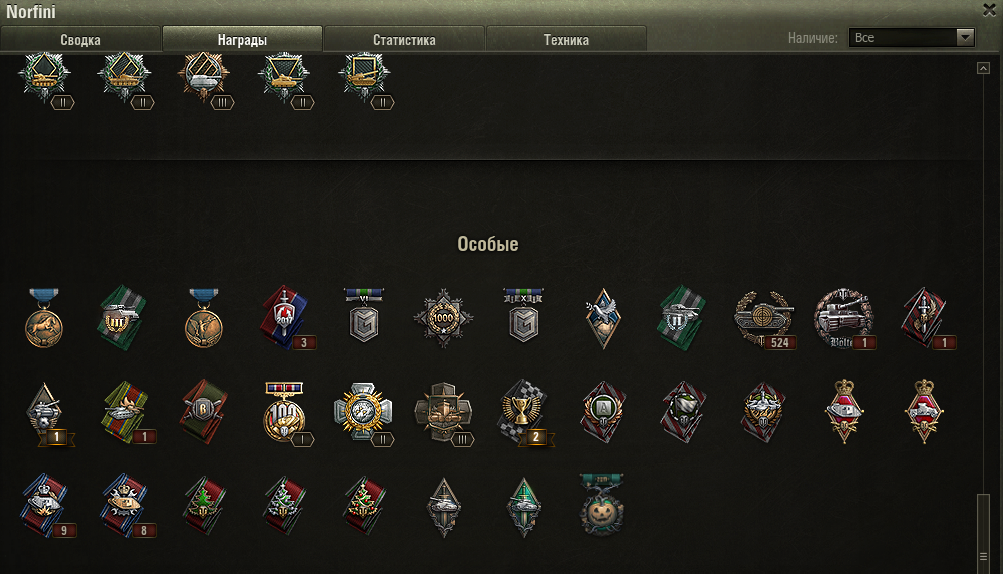Image resolution: width=1003 pixels, height=574 pixels.
Task: Select the Halloween pumpkin medal
Action: (x=601, y=505)
